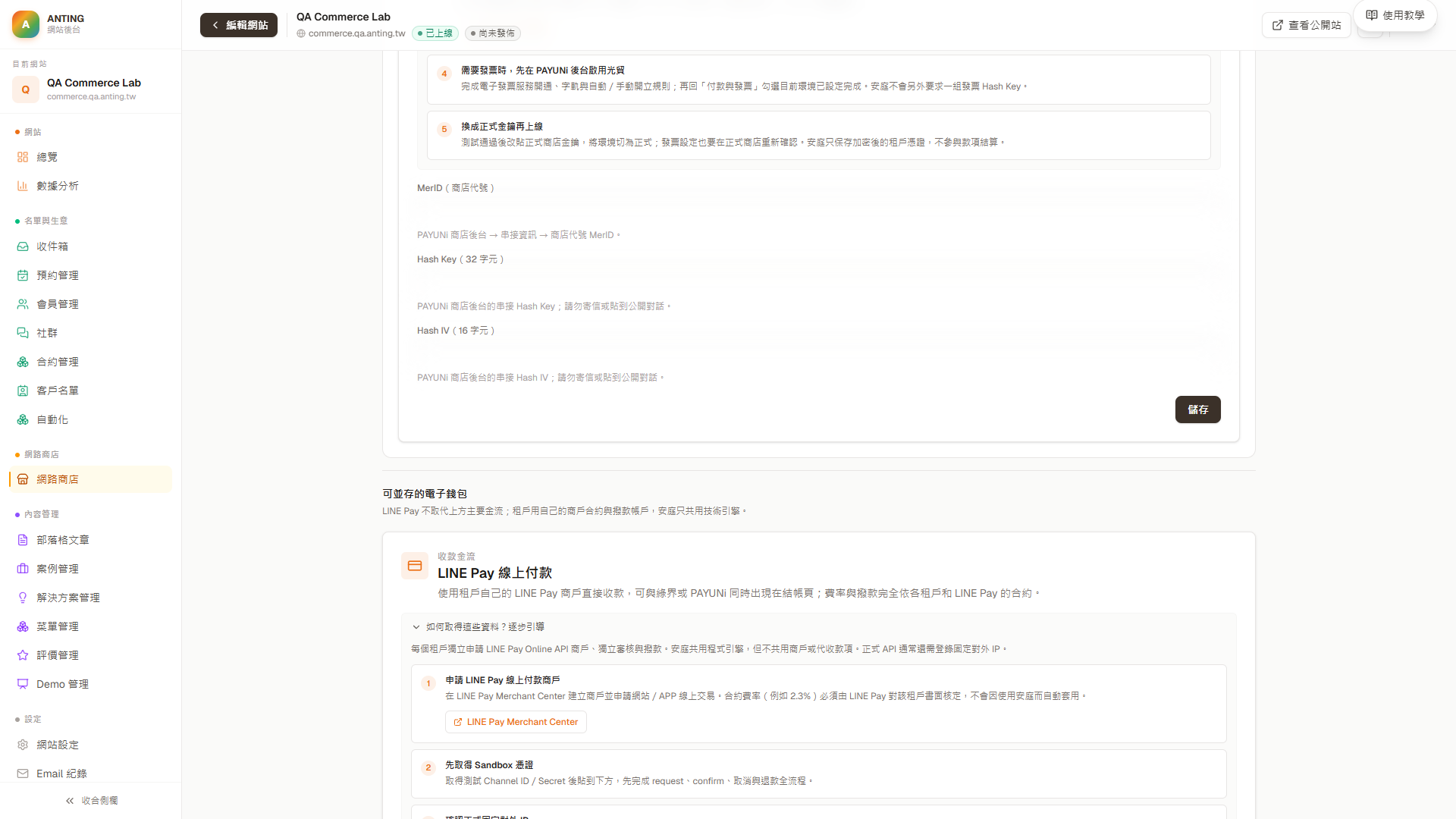This screenshot has width=1456, height=819.
Task: Click the 編輯網站 back button
Action: pyautogui.click(x=239, y=25)
